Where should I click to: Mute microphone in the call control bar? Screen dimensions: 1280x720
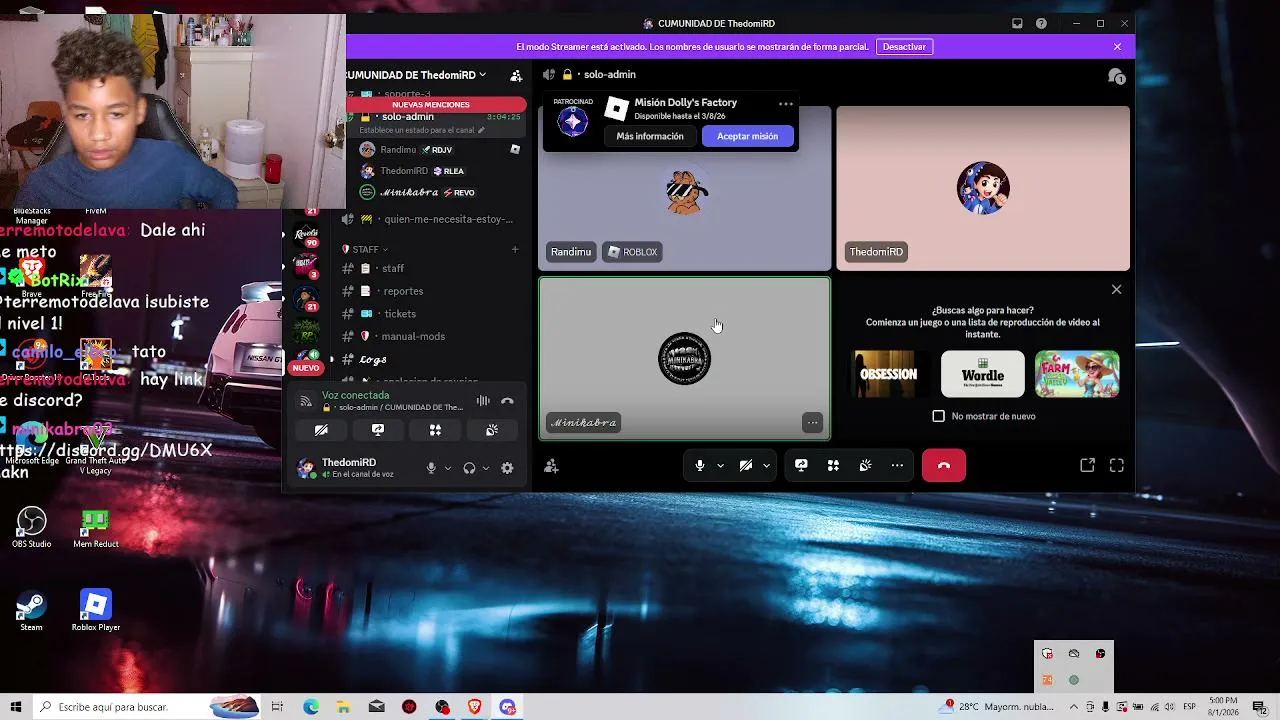(x=700, y=465)
